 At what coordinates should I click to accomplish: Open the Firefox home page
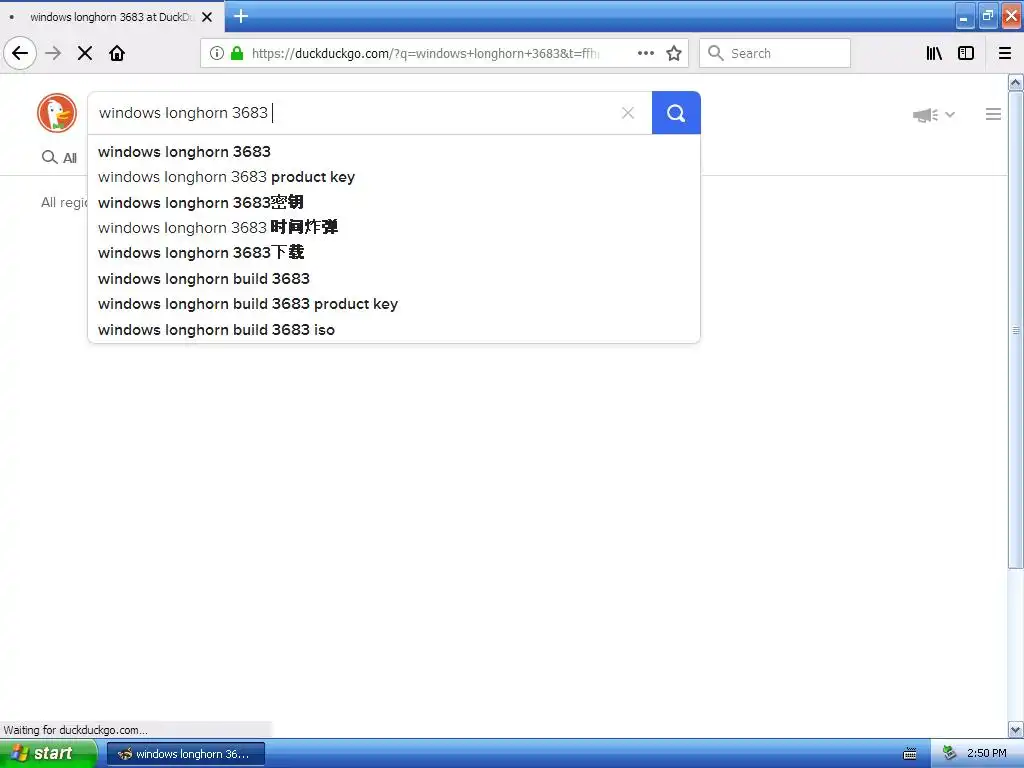point(117,54)
